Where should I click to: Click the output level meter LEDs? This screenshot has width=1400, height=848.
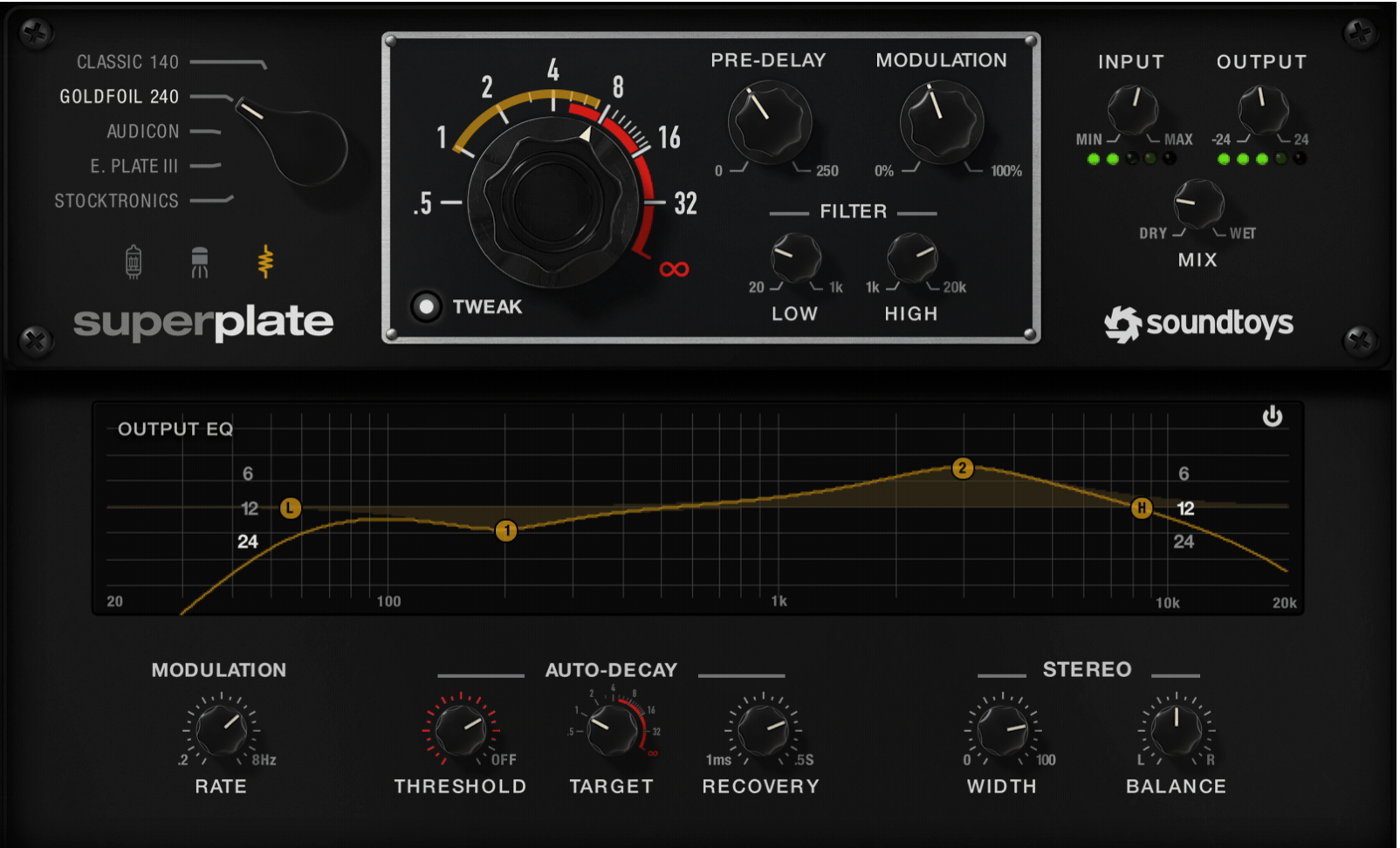click(x=1262, y=159)
